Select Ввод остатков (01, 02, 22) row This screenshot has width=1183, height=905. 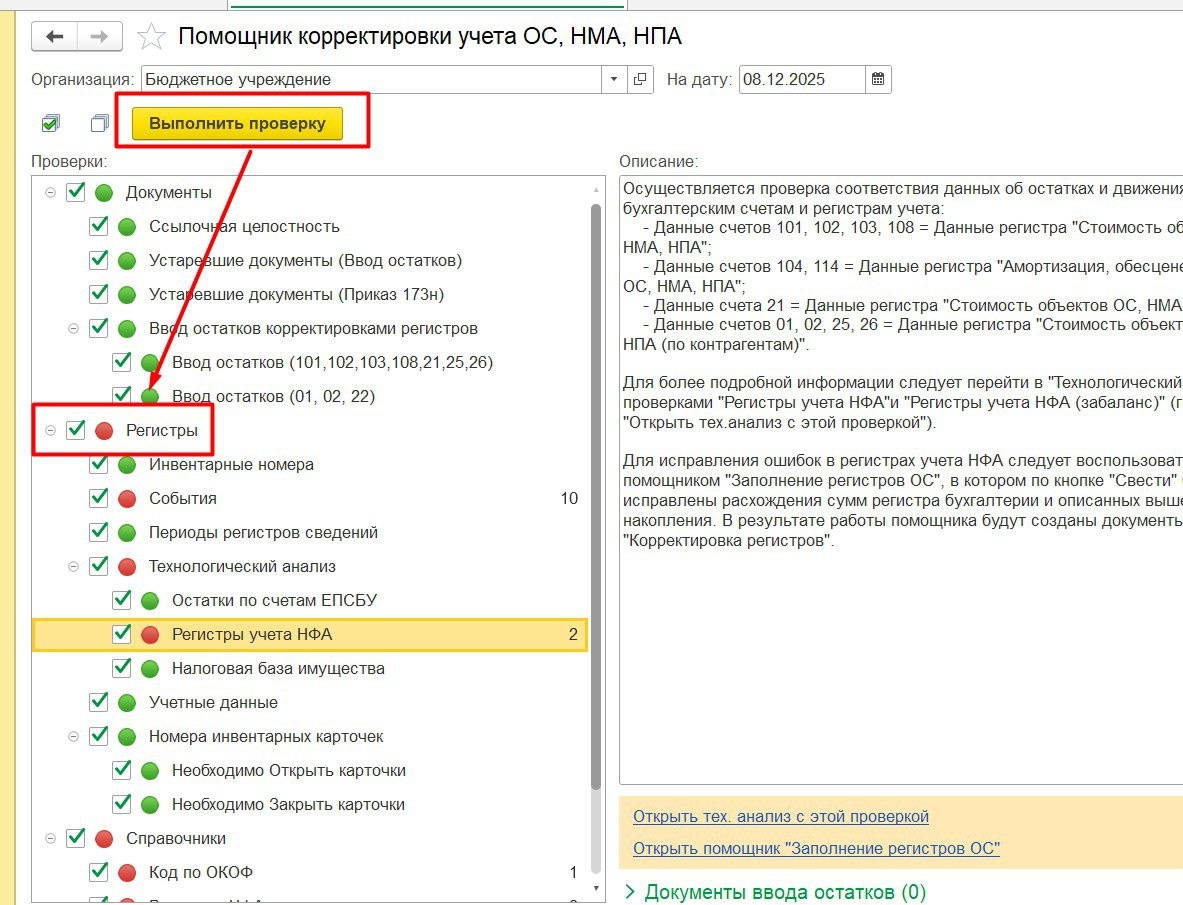(309, 397)
